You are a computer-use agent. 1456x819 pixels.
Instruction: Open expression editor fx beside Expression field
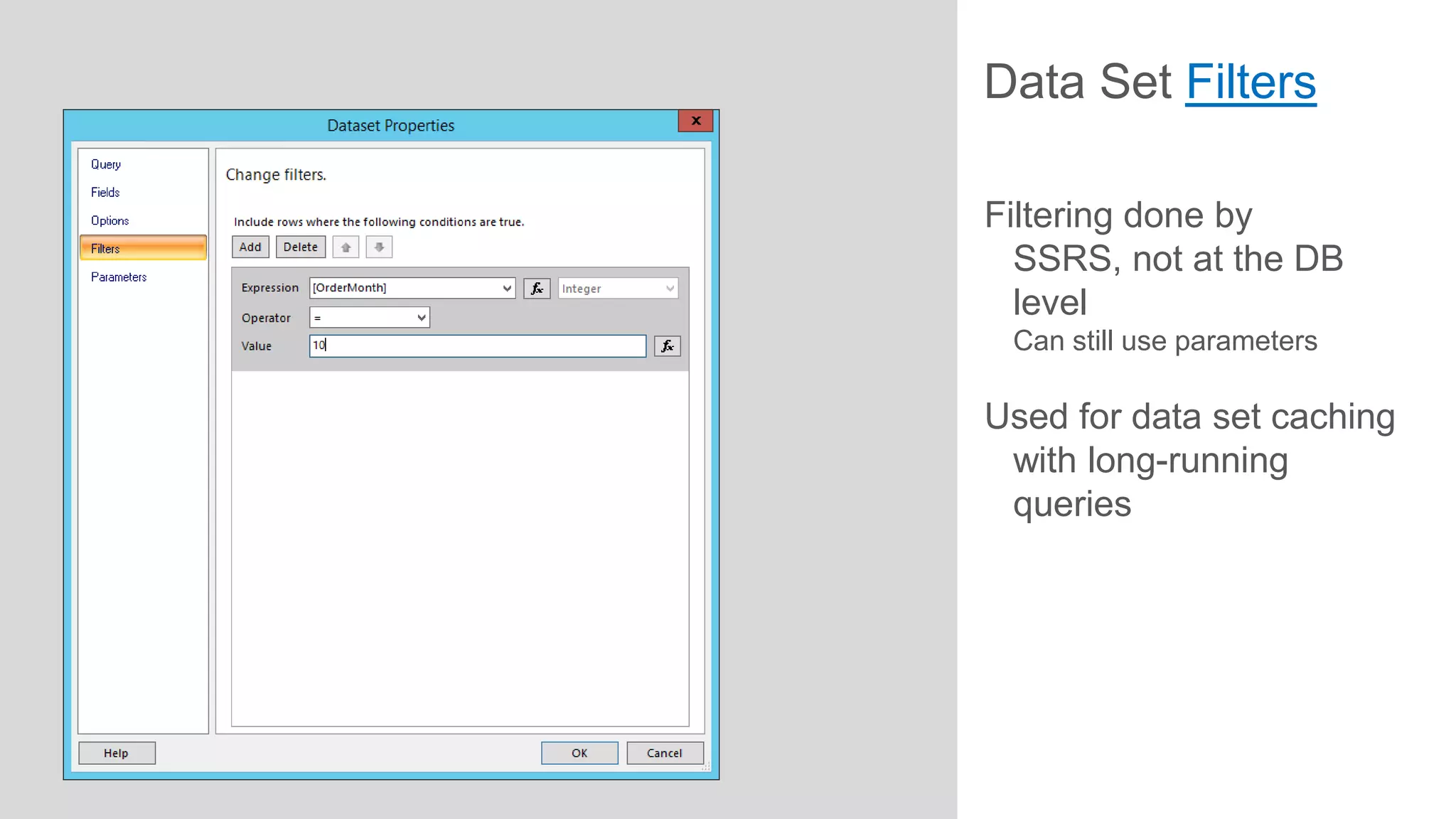tap(537, 289)
